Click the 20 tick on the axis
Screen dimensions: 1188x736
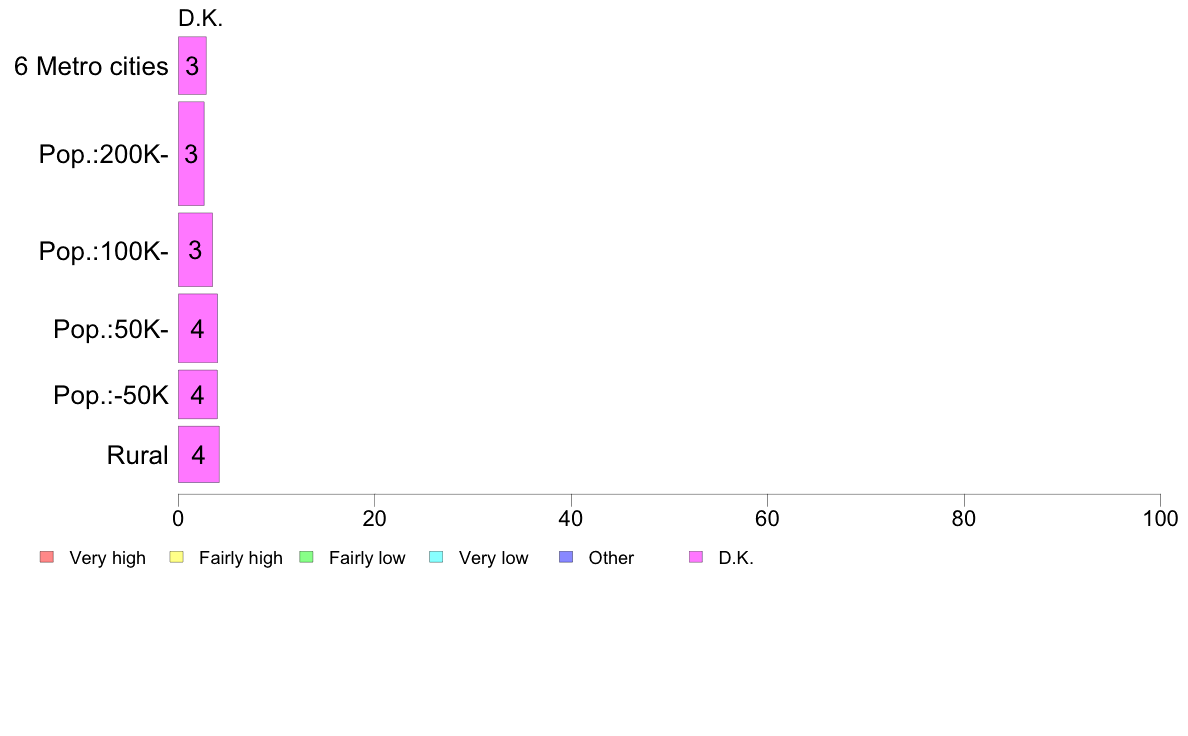coord(374,518)
